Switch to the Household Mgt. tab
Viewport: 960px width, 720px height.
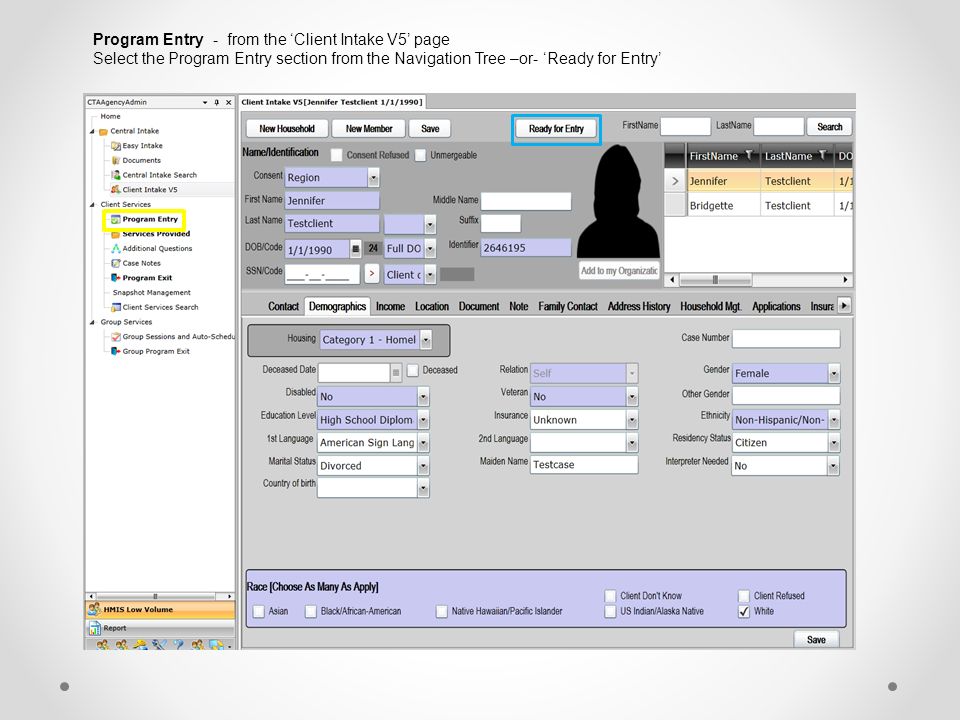pyautogui.click(x=711, y=306)
